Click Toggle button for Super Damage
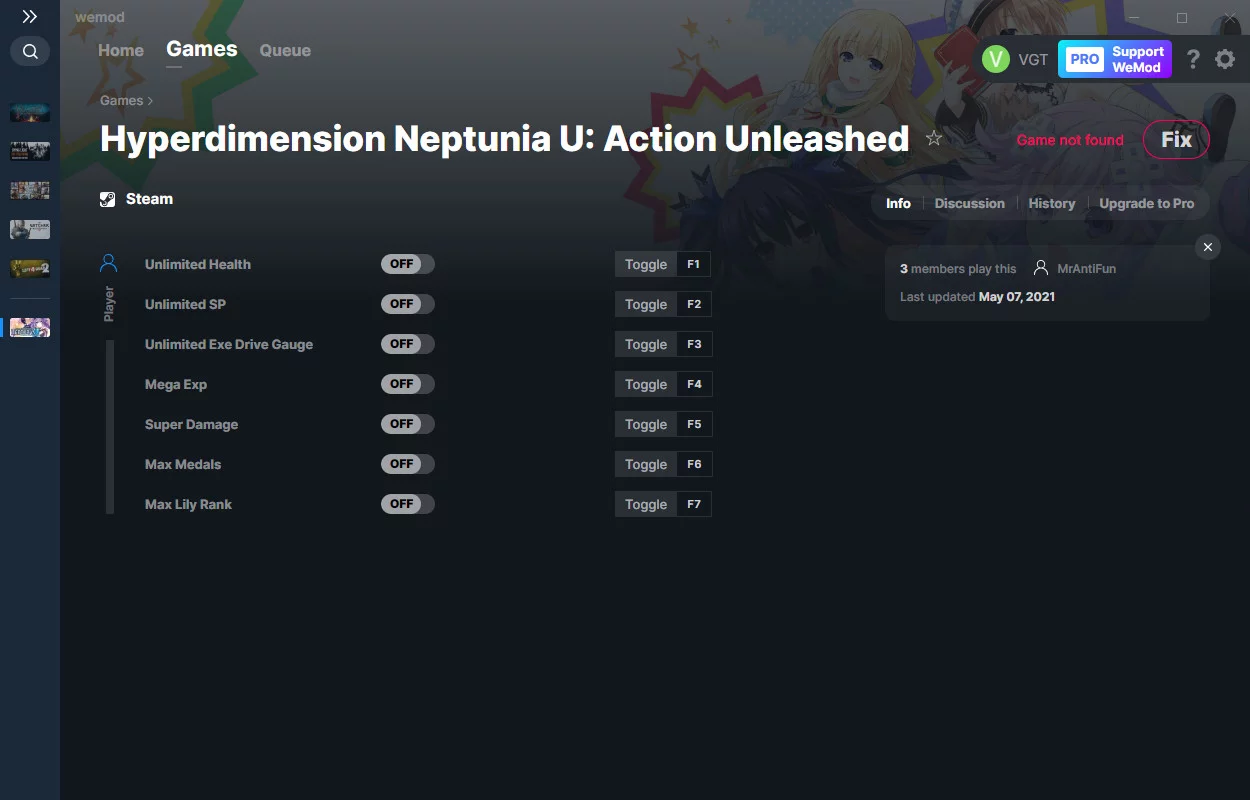Viewport: 1250px width, 800px height. (646, 424)
